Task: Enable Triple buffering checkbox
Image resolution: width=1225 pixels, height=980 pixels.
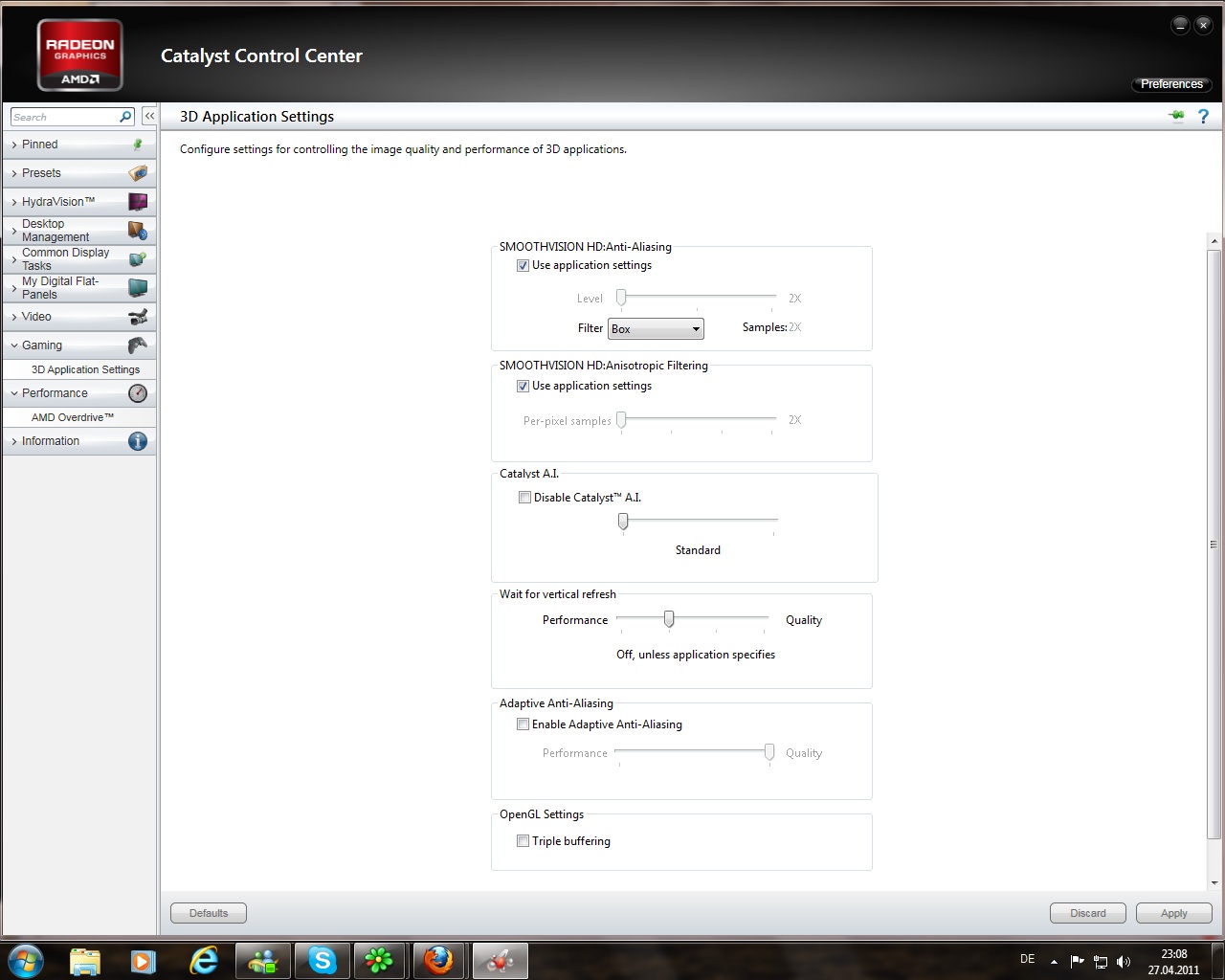Action: 523,841
